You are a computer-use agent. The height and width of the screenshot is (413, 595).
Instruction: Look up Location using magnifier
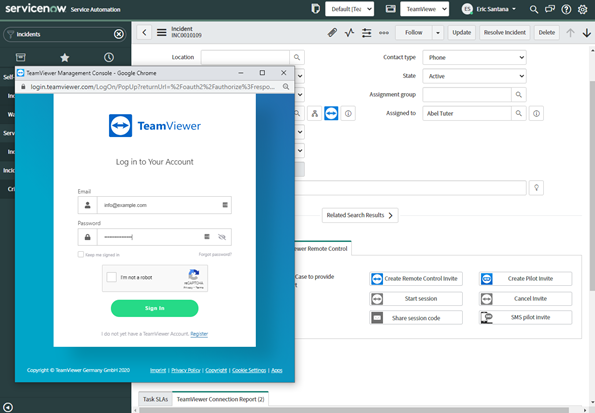tap(297, 57)
